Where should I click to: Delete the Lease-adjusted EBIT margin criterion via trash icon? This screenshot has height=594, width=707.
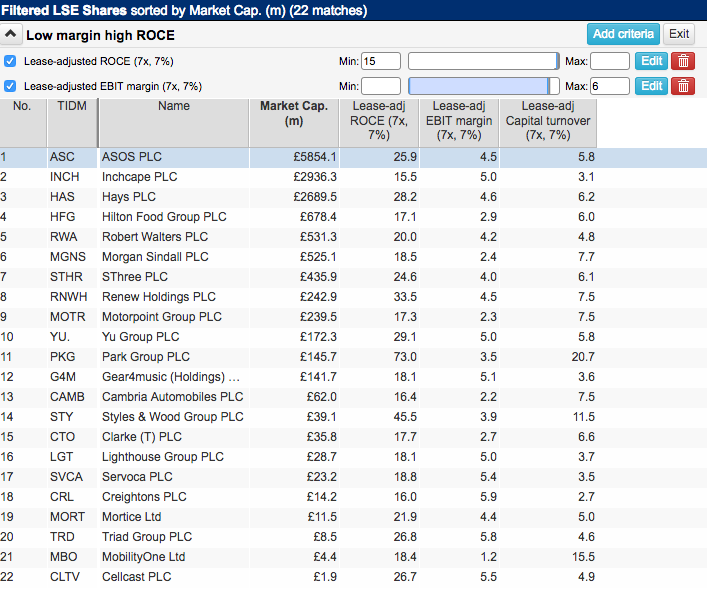(683, 86)
